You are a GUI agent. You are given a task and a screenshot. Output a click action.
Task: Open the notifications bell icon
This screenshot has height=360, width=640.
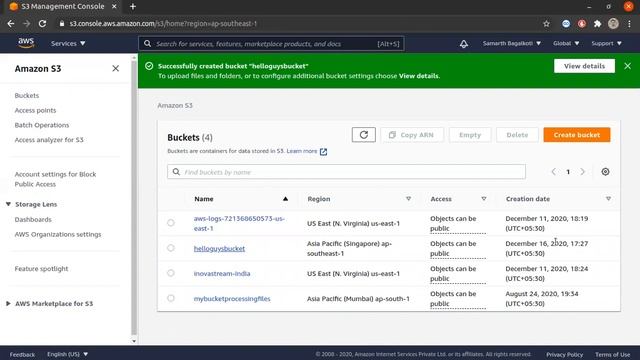click(x=464, y=44)
